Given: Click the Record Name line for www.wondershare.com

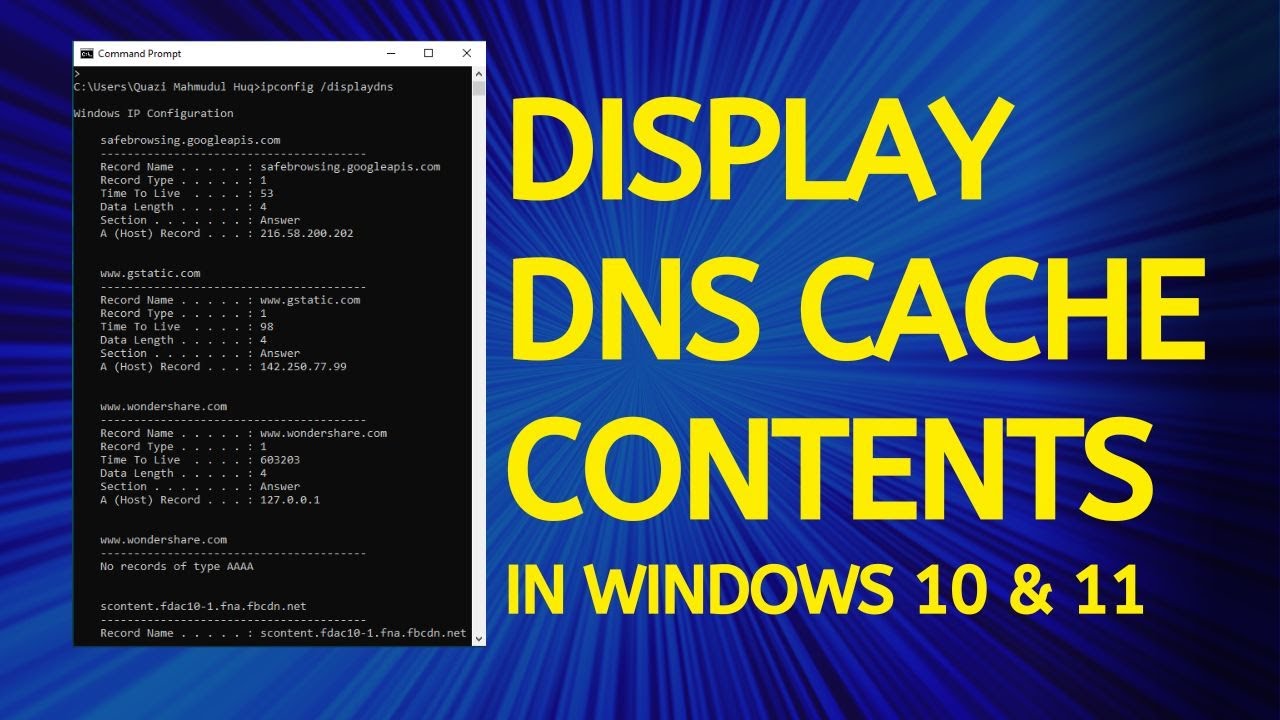Looking at the screenshot, I should [243, 433].
